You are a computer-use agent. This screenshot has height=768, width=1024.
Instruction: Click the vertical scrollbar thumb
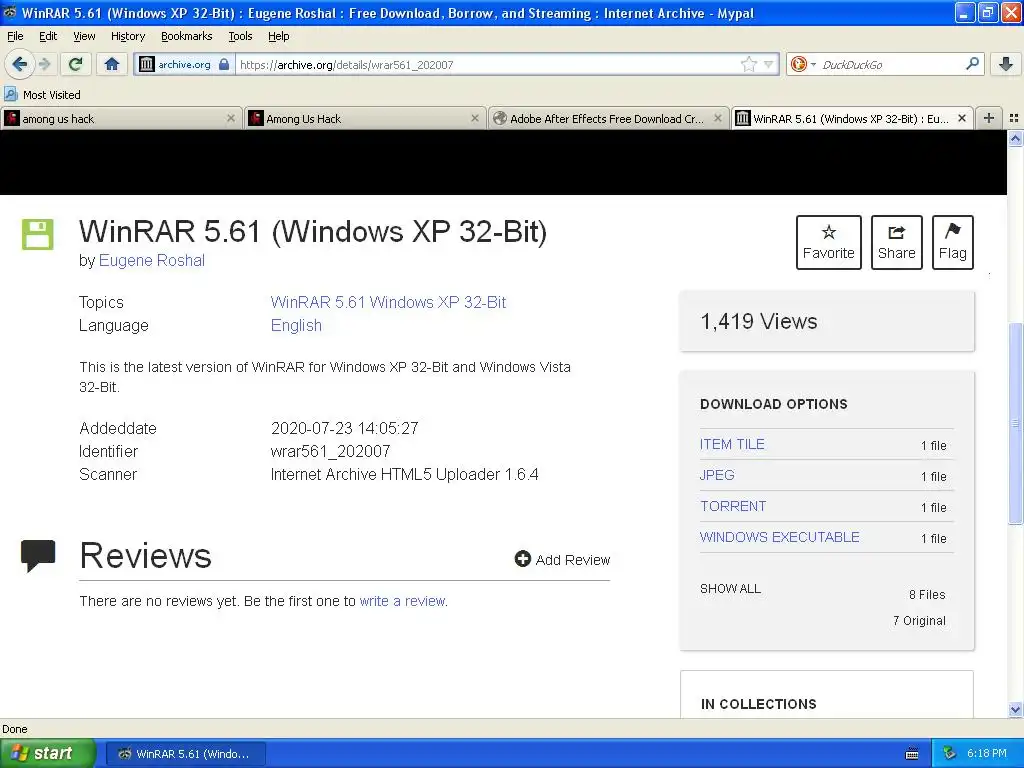point(1015,423)
